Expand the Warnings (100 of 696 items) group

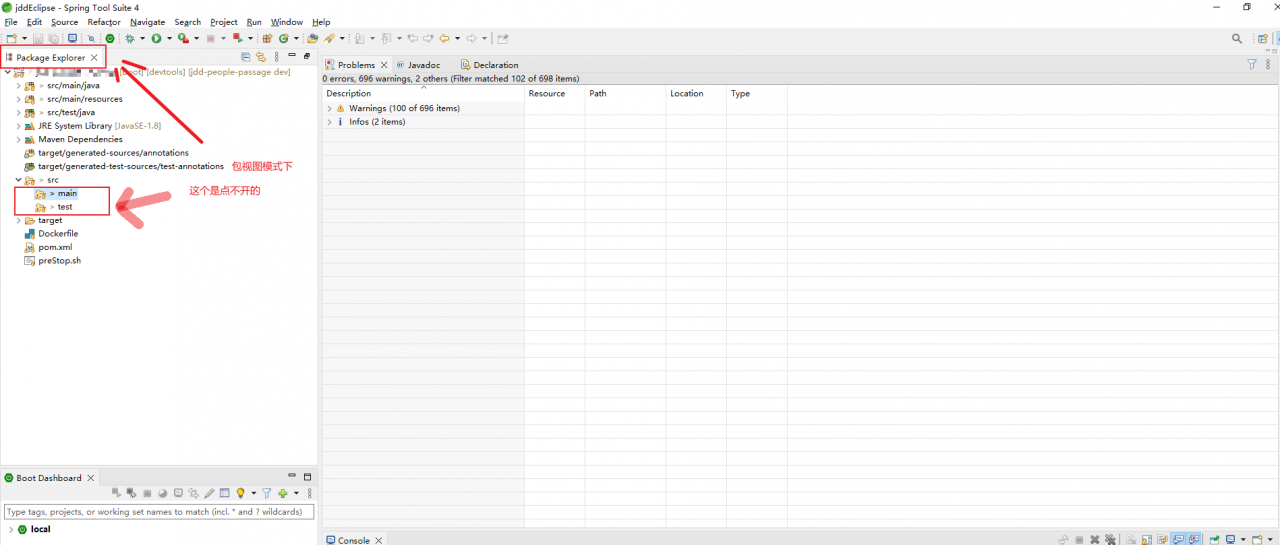tap(329, 108)
